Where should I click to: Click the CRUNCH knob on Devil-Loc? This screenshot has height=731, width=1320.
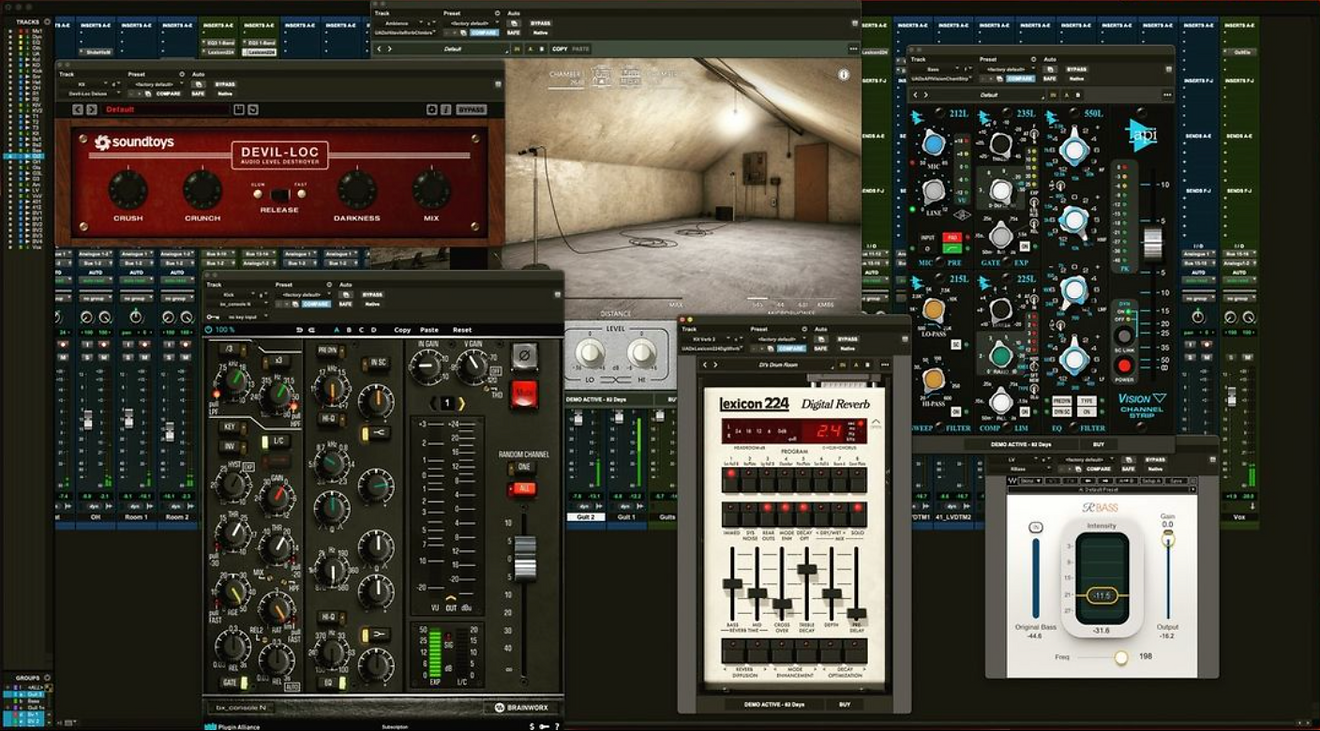click(203, 189)
